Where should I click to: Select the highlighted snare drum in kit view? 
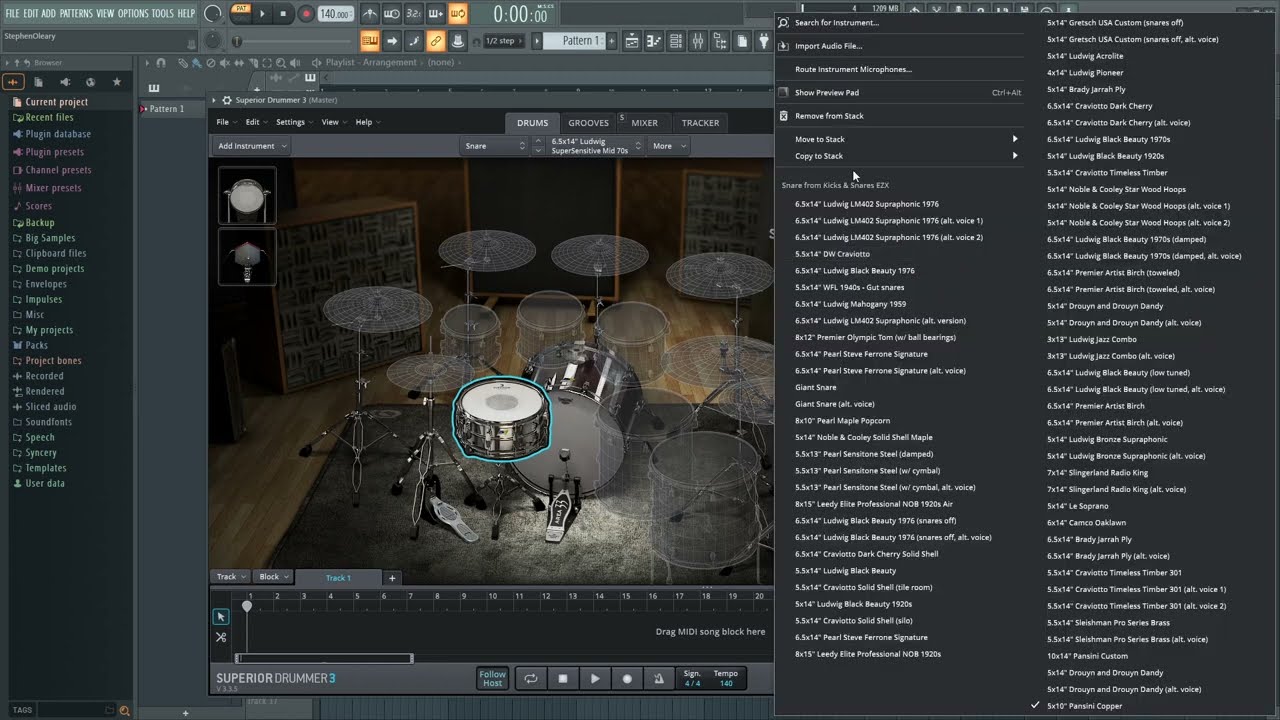[x=501, y=418]
